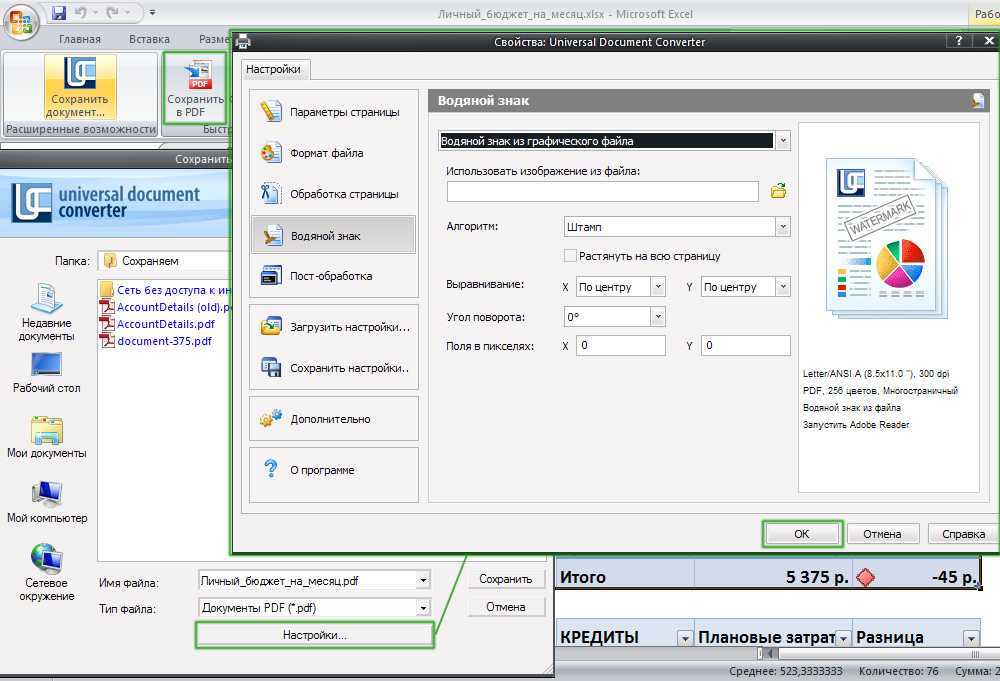Screen dimensions: 1000x681
Task: Open the Page Processing section
Action: tap(334, 194)
